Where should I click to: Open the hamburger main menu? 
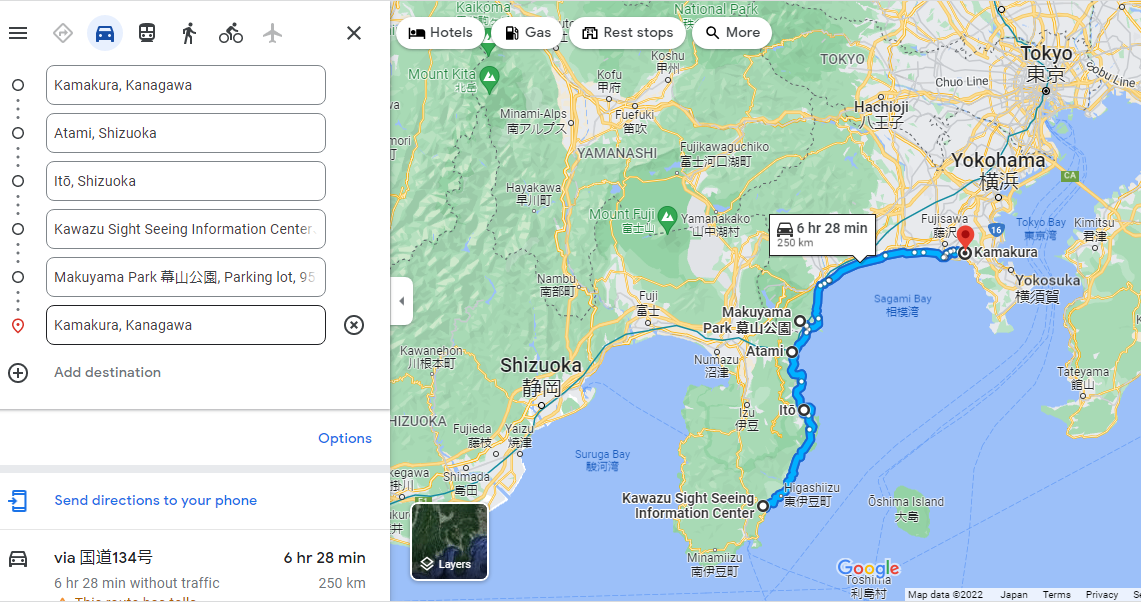pyautogui.click(x=18, y=33)
